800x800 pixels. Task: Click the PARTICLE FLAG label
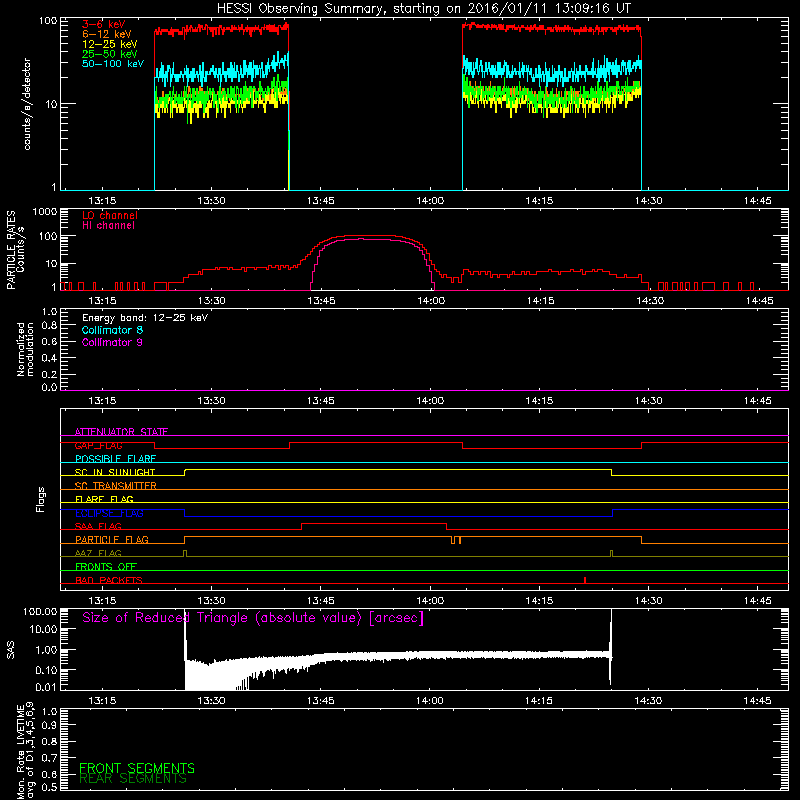pos(112,540)
